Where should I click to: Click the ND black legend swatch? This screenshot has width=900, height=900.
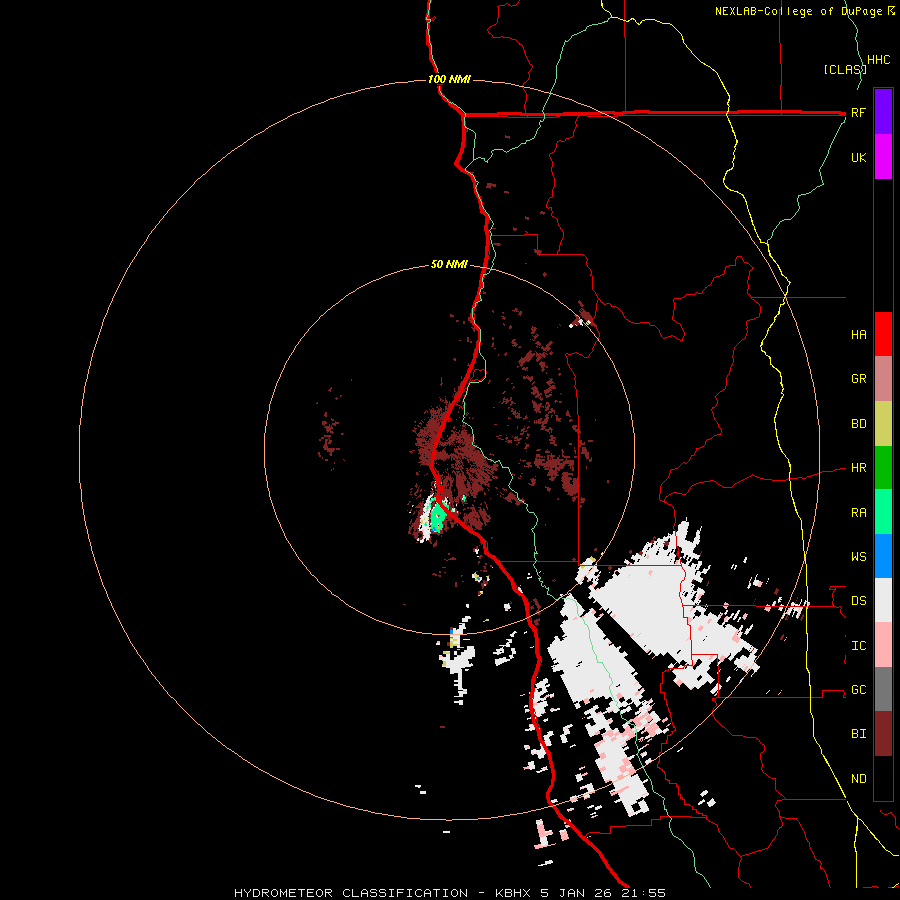883,778
